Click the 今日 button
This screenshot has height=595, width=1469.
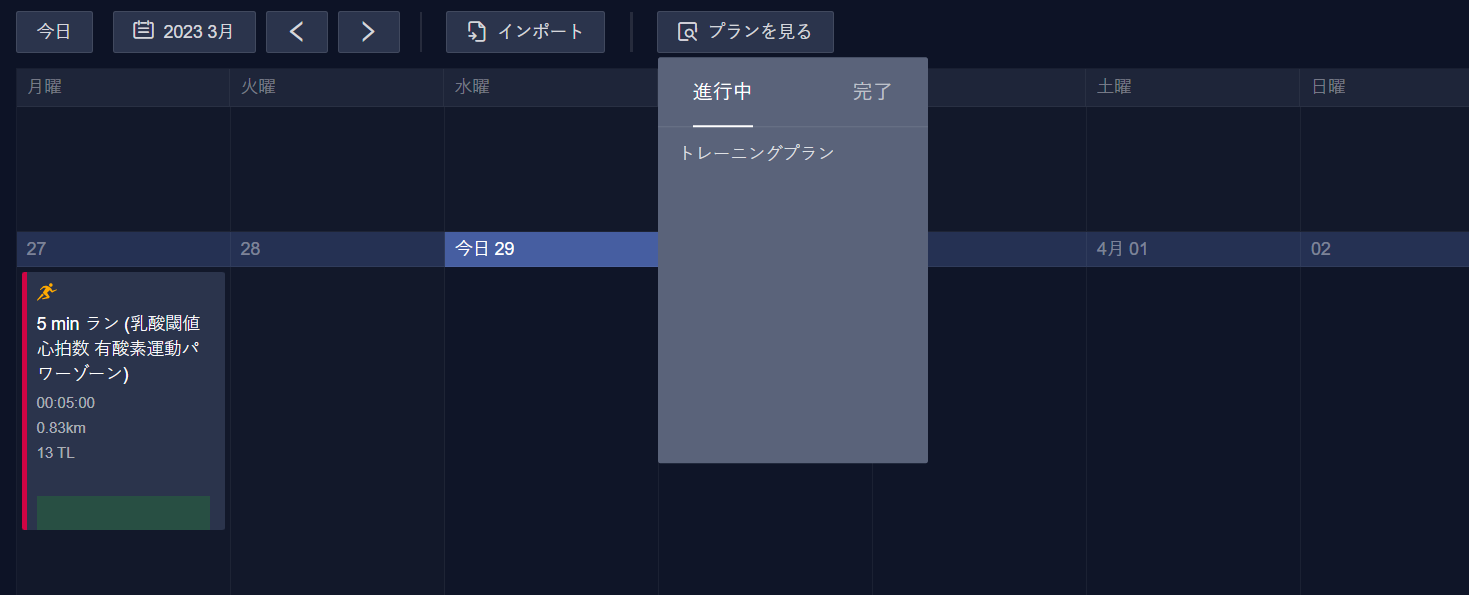click(54, 32)
